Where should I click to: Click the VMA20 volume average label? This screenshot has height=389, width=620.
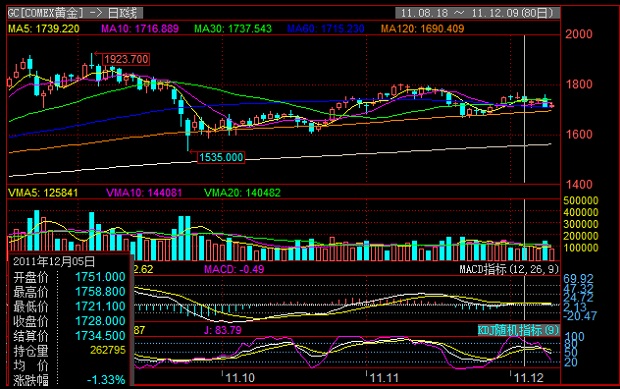tap(242, 193)
